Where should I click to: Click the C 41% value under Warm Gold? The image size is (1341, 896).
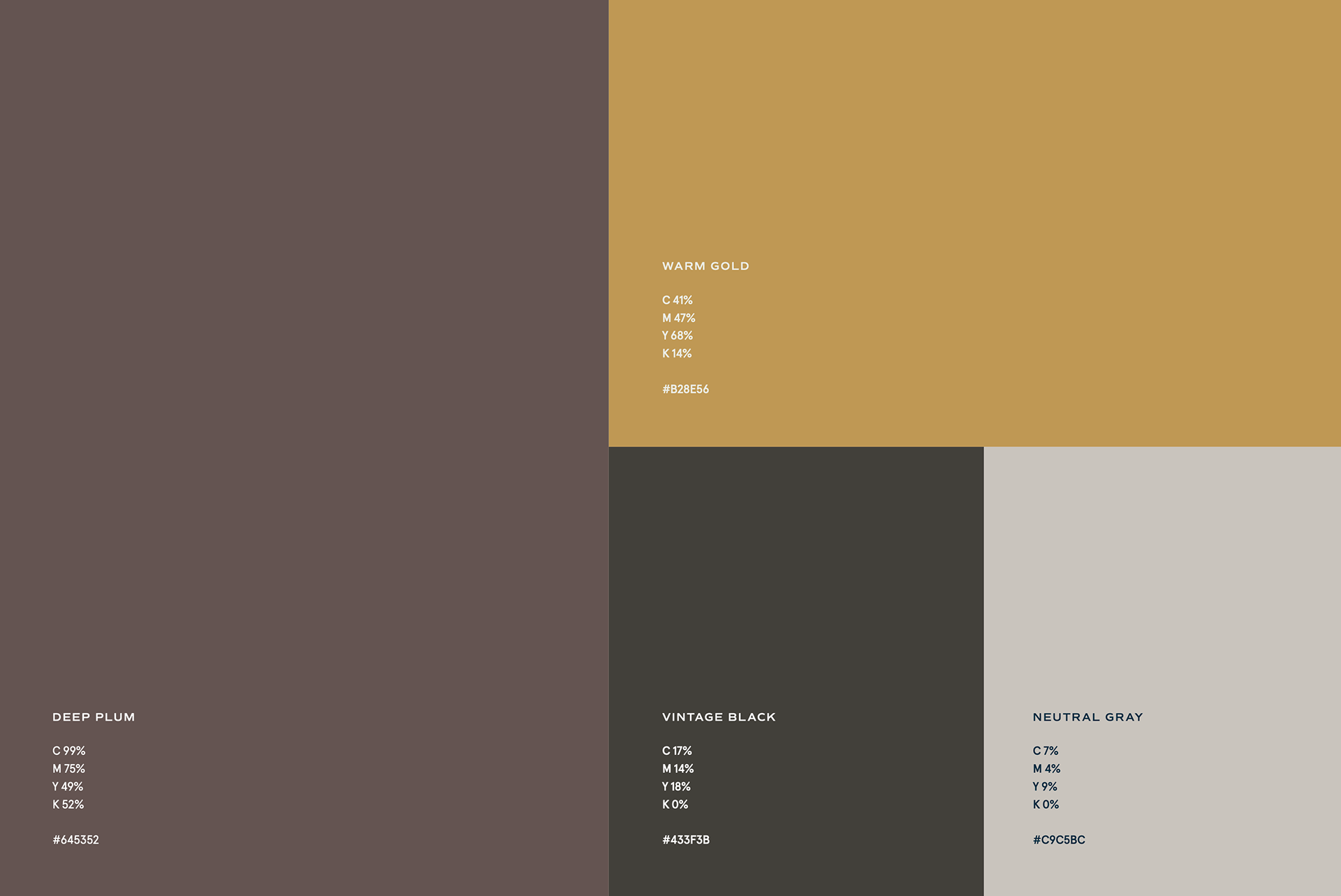pyautogui.click(x=677, y=300)
